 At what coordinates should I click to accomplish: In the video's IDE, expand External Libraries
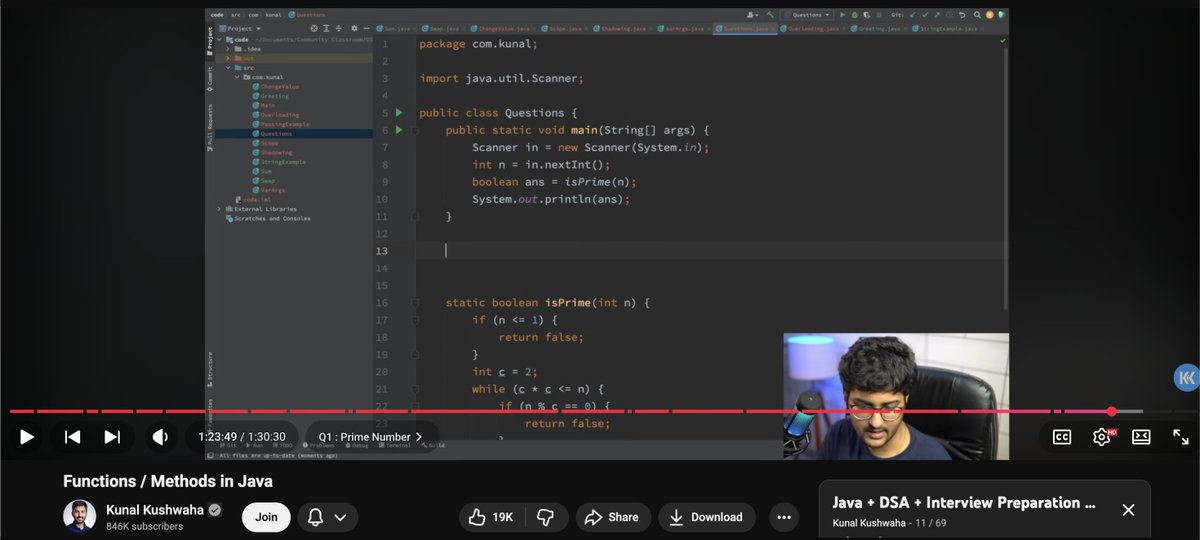click(219, 208)
